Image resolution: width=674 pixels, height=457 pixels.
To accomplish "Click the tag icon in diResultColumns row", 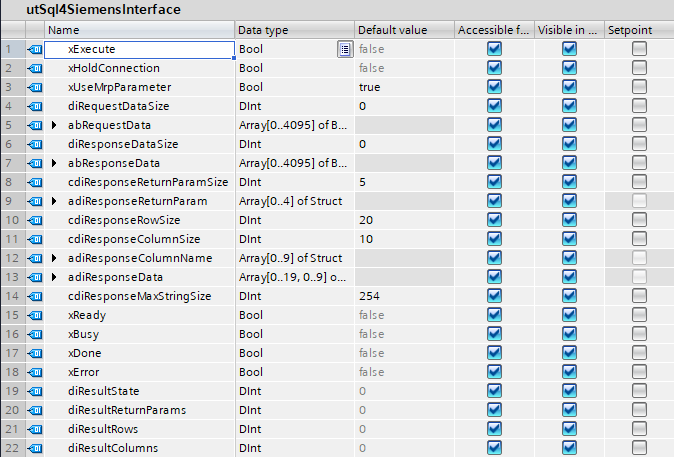I will click(35, 448).
